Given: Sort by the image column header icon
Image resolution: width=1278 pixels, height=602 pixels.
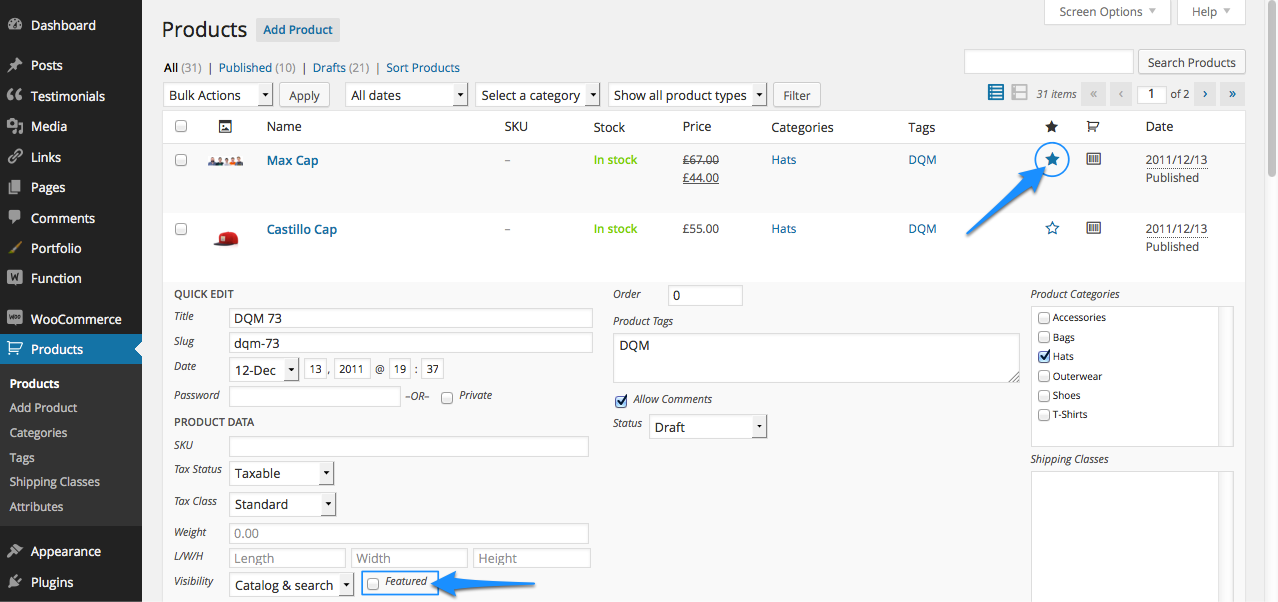Looking at the screenshot, I should (x=225, y=127).
